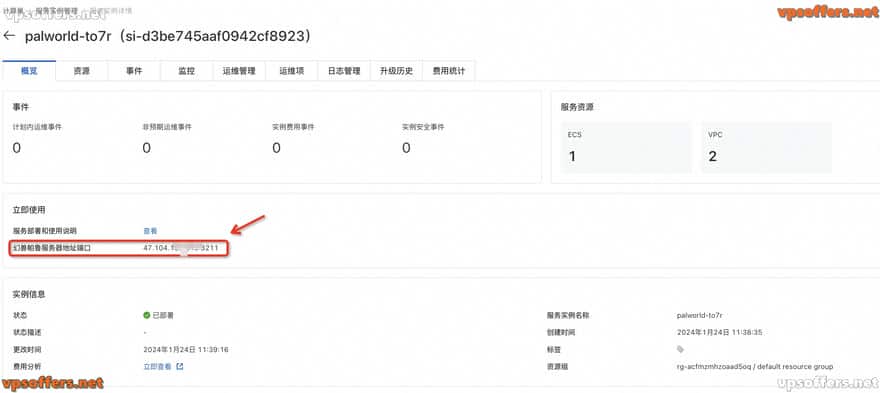
Task: Open the 概览 tab
Action: click(x=29, y=71)
